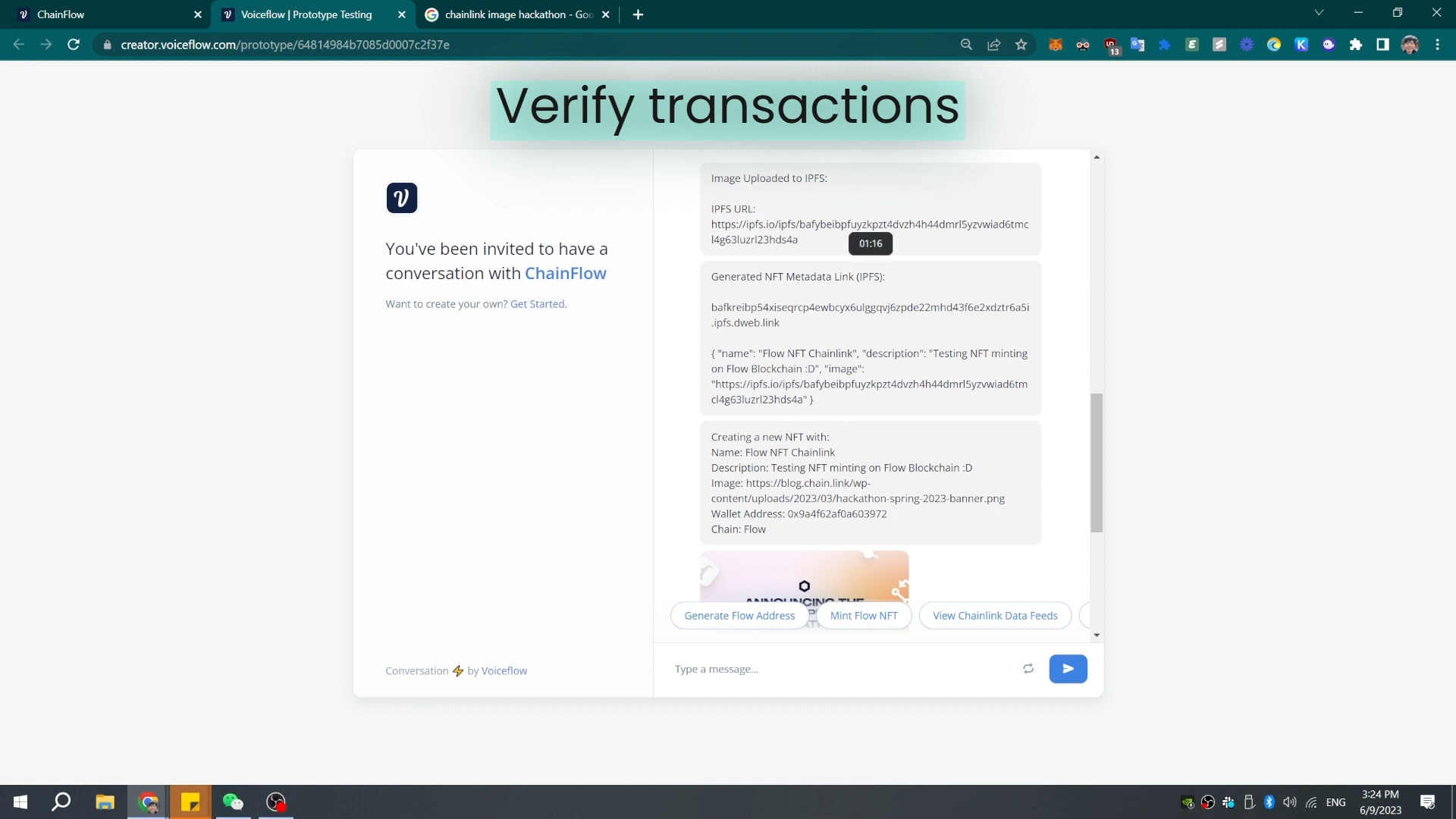Toggle the Chrome side panel
1456x819 pixels.
[x=1382, y=45]
